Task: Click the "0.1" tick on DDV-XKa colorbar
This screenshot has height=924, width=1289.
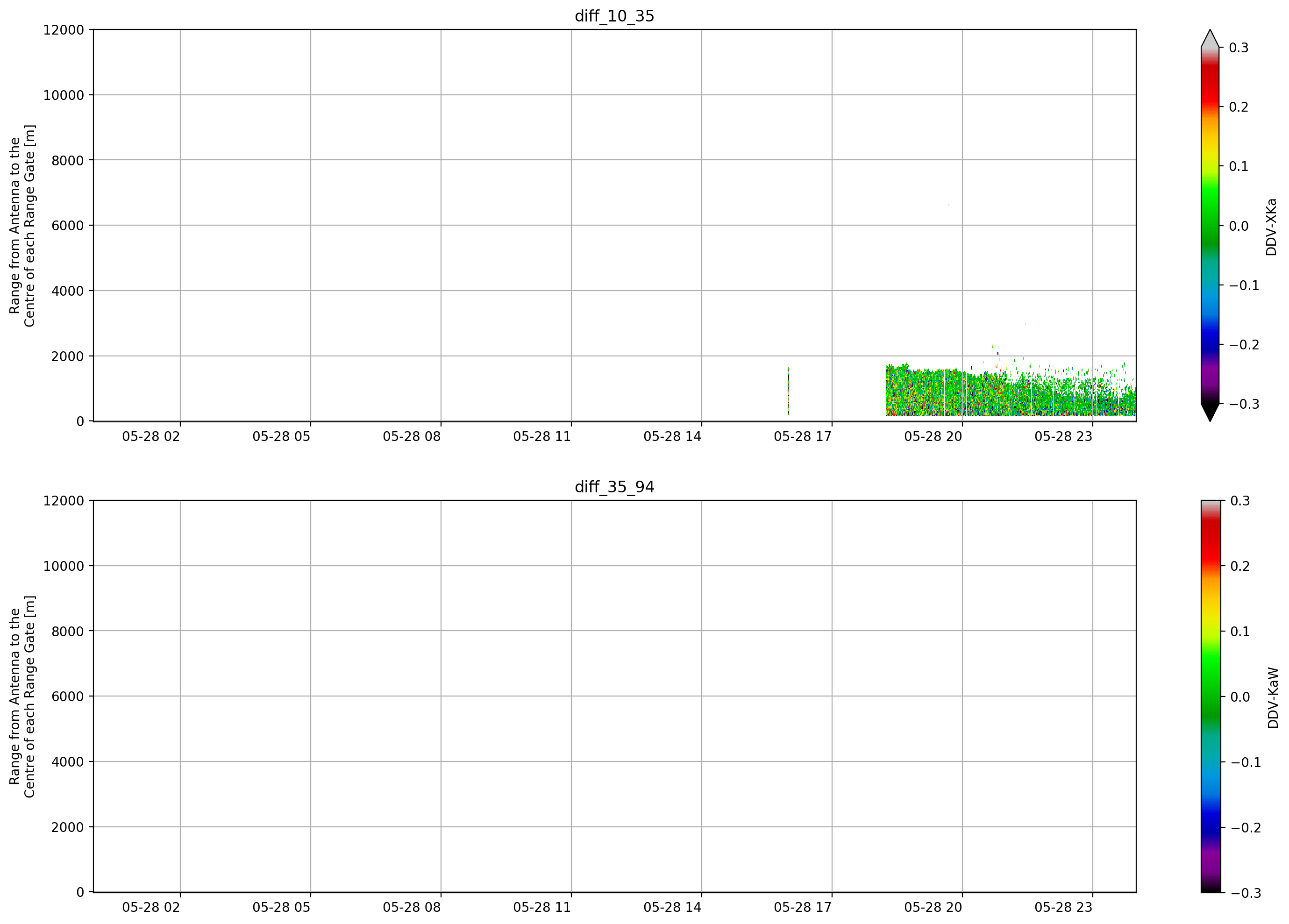Action: click(1239, 166)
